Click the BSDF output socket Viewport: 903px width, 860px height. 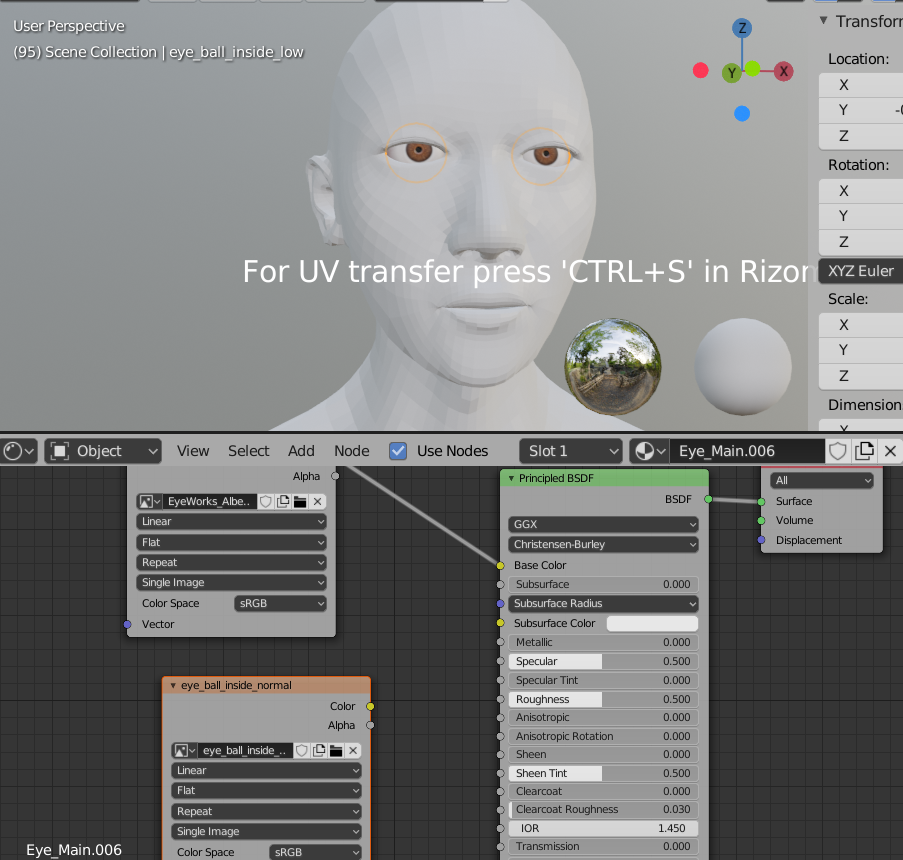pos(708,499)
